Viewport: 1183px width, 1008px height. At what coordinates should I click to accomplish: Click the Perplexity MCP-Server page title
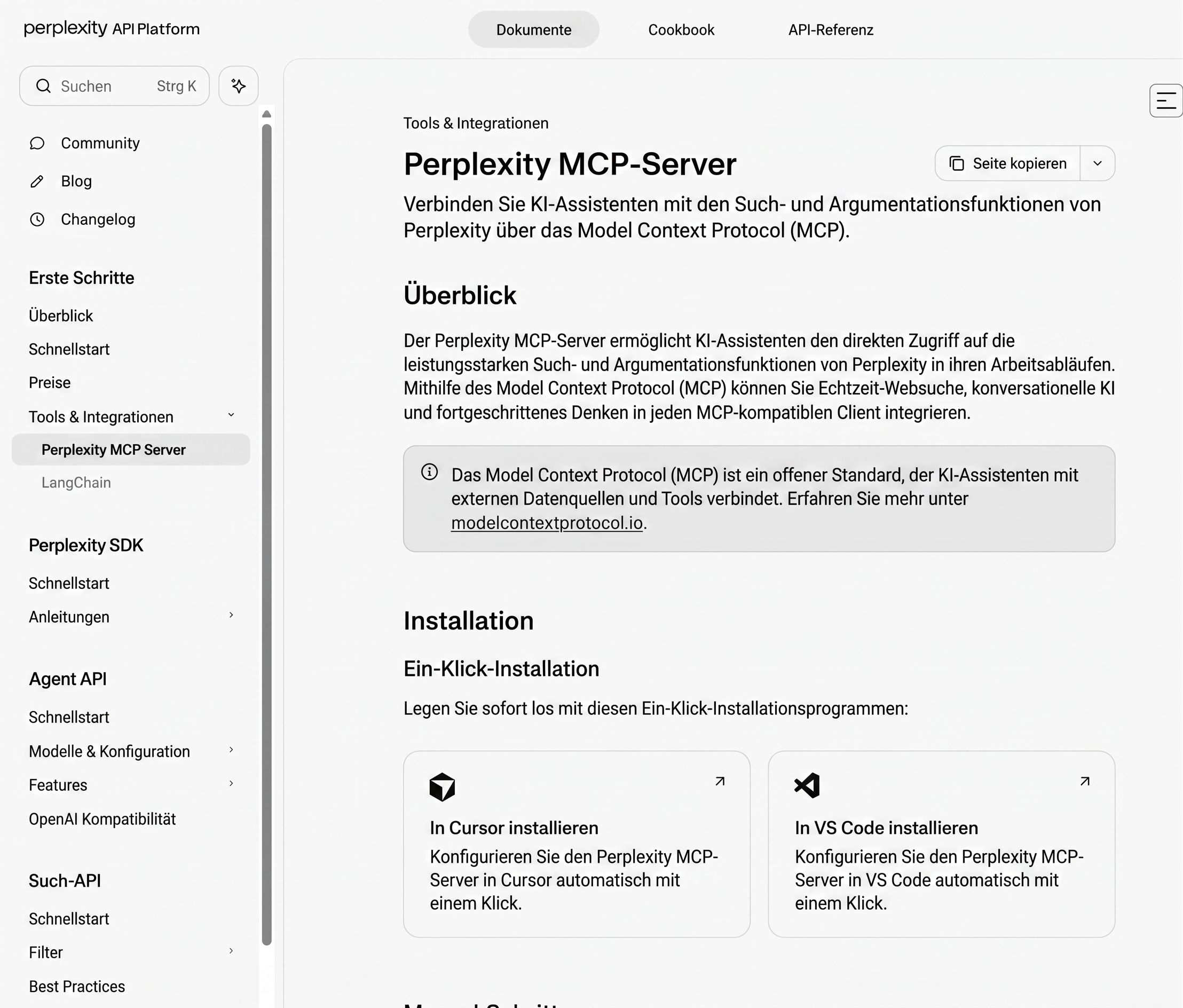coord(570,164)
